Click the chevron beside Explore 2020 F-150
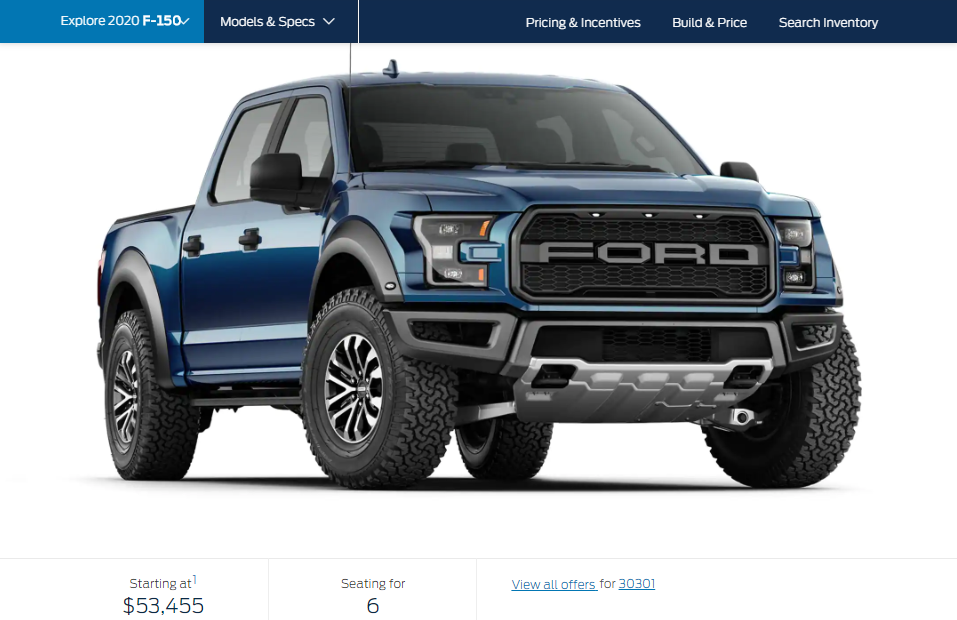The image size is (957, 620). coord(186,21)
